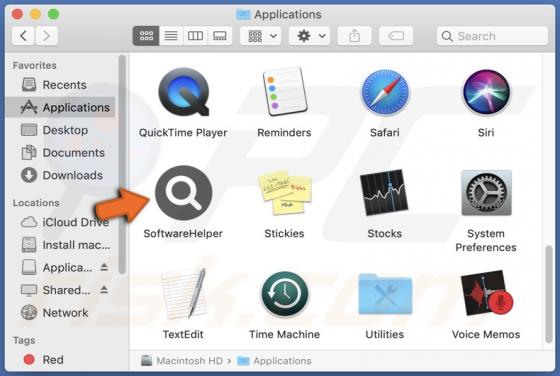
Task: Click the Applications folder icon in title bar
Action: 243,14
